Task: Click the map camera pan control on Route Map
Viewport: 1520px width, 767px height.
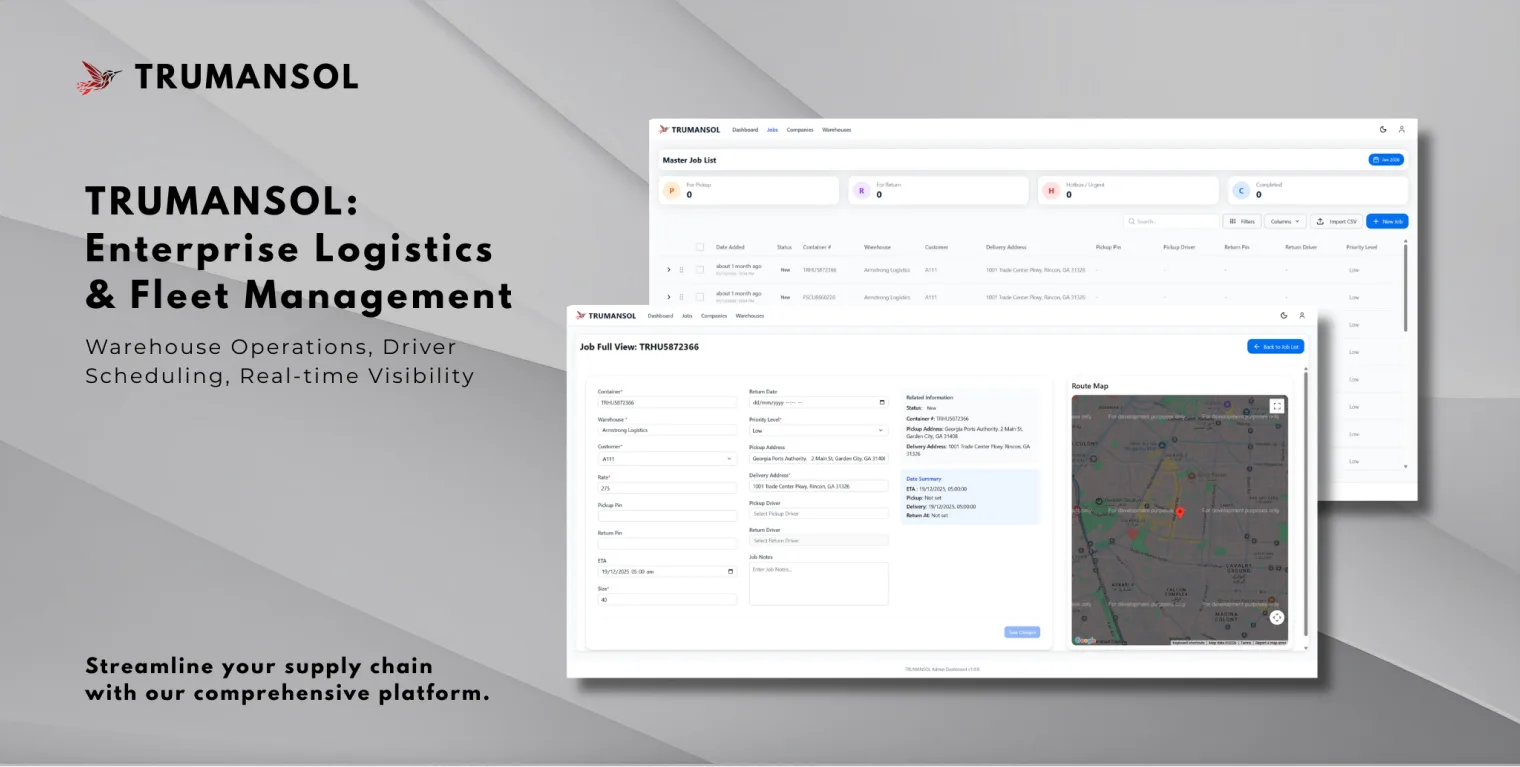Action: point(1277,617)
